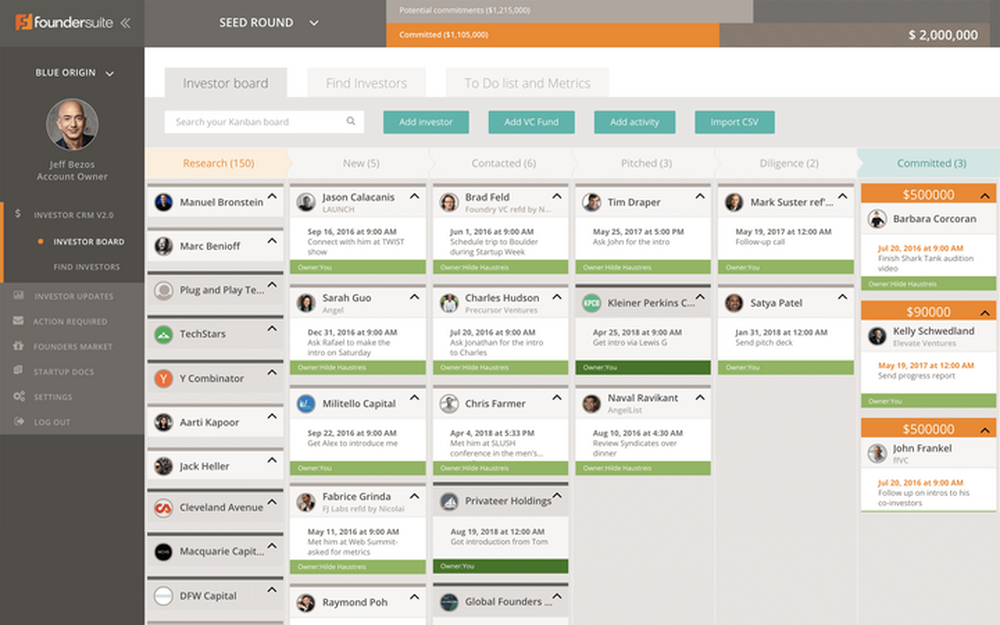1000x625 pixels.
Task: Click the orange Committed ($1,105,000) progress bar
Action: 552,35
